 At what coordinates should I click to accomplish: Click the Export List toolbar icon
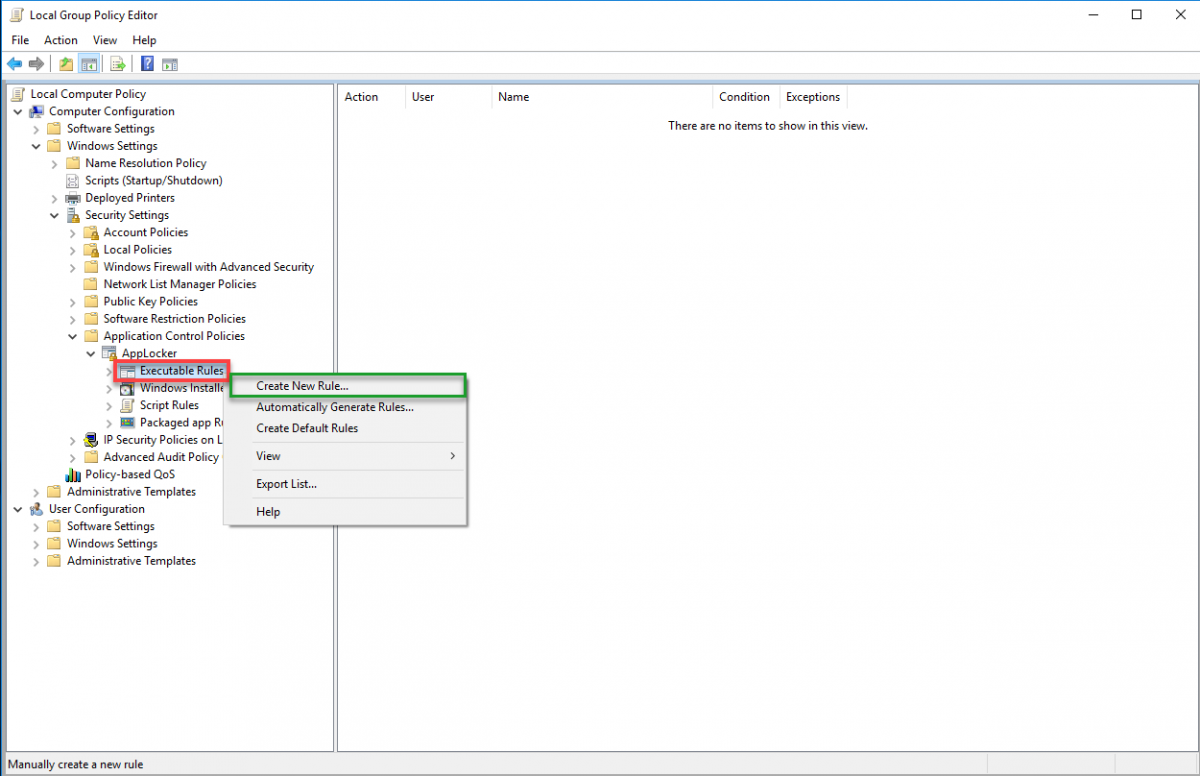click(x=117, y=64)
